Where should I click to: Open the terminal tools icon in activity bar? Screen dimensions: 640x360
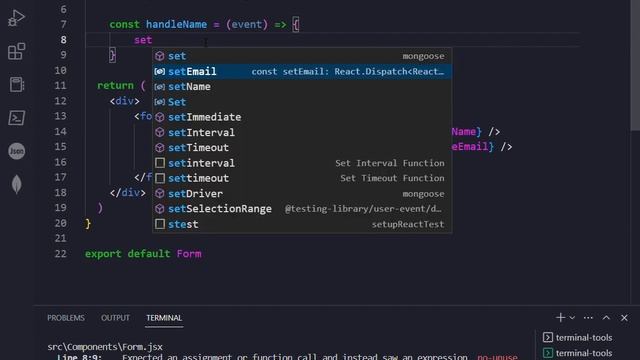point(16,118)
